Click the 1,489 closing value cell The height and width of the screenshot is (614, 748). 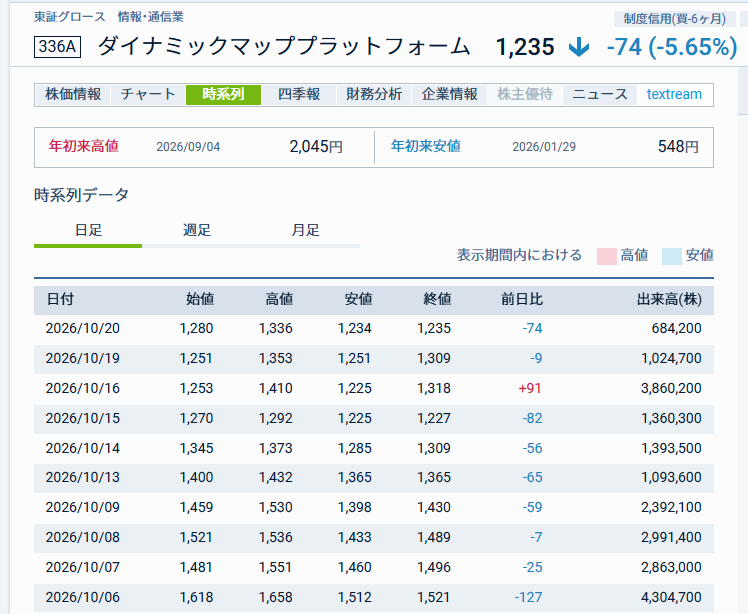pos(434,537)
